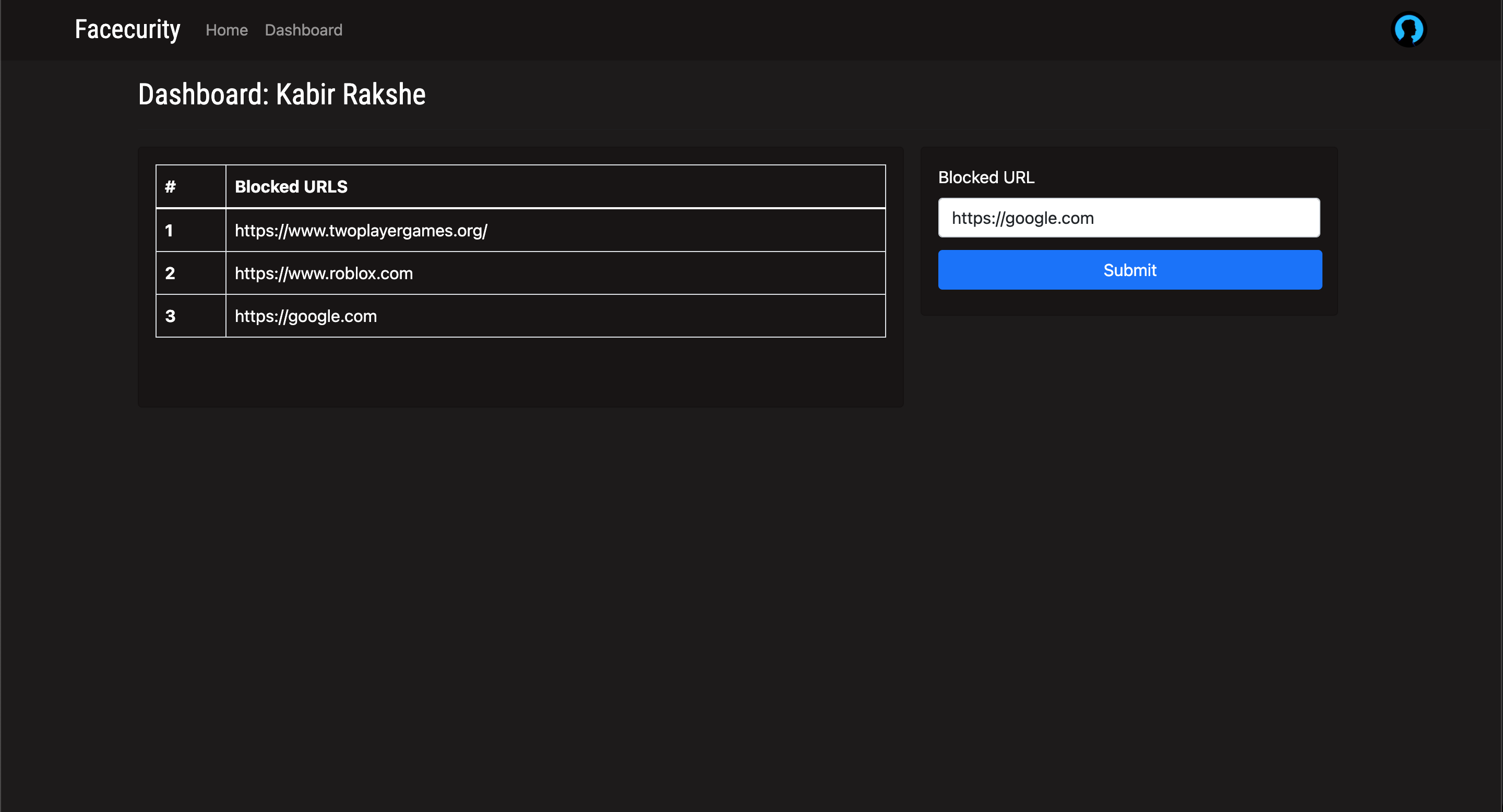Click the Blocked URLS column header
The image size is (1503, 812).
pyautogui.click(x=291, y=187)
